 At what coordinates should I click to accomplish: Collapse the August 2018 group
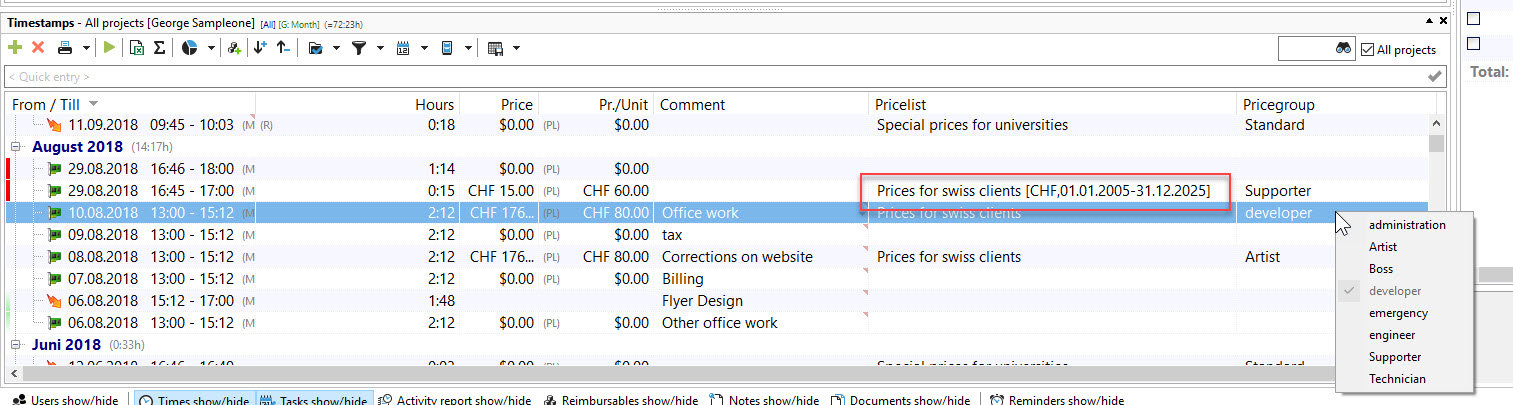click(x=18, y=147)
